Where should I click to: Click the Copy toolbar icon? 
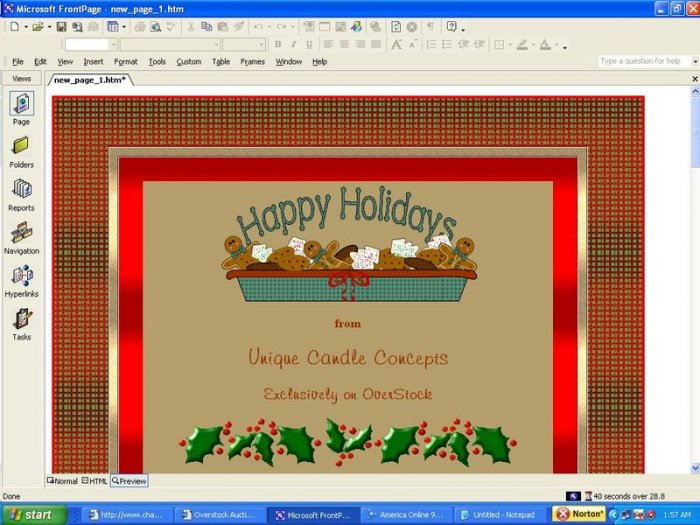(206, 27)
